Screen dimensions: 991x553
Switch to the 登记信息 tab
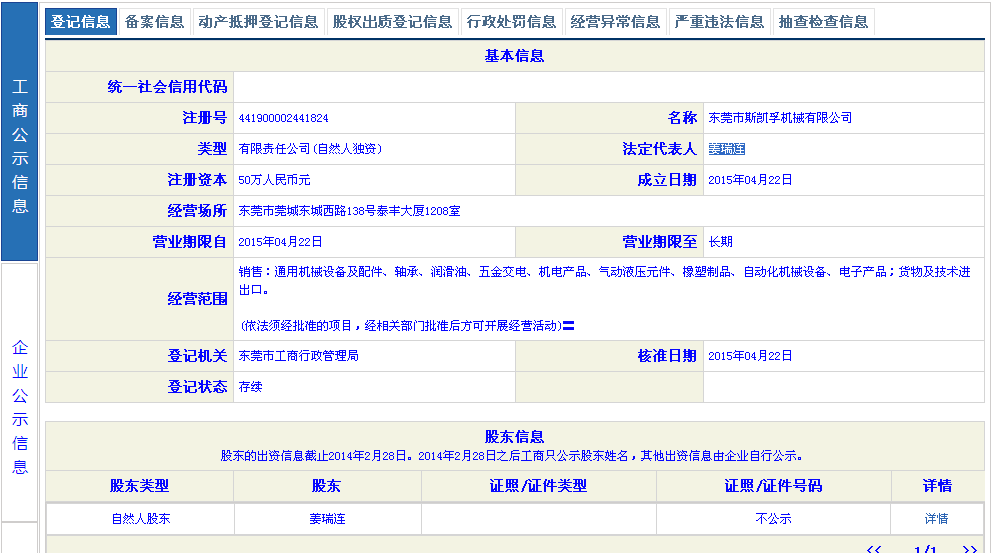(81, 22)
